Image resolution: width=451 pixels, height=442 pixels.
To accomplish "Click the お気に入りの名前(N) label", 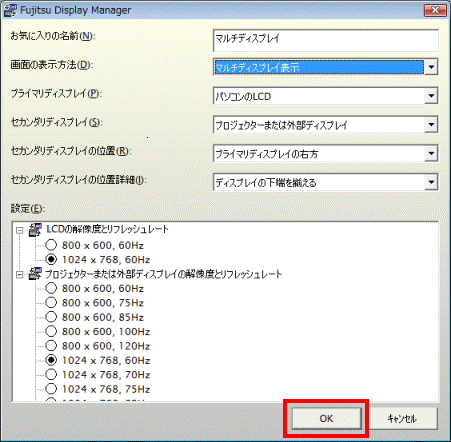I will [x=53, y=36].
